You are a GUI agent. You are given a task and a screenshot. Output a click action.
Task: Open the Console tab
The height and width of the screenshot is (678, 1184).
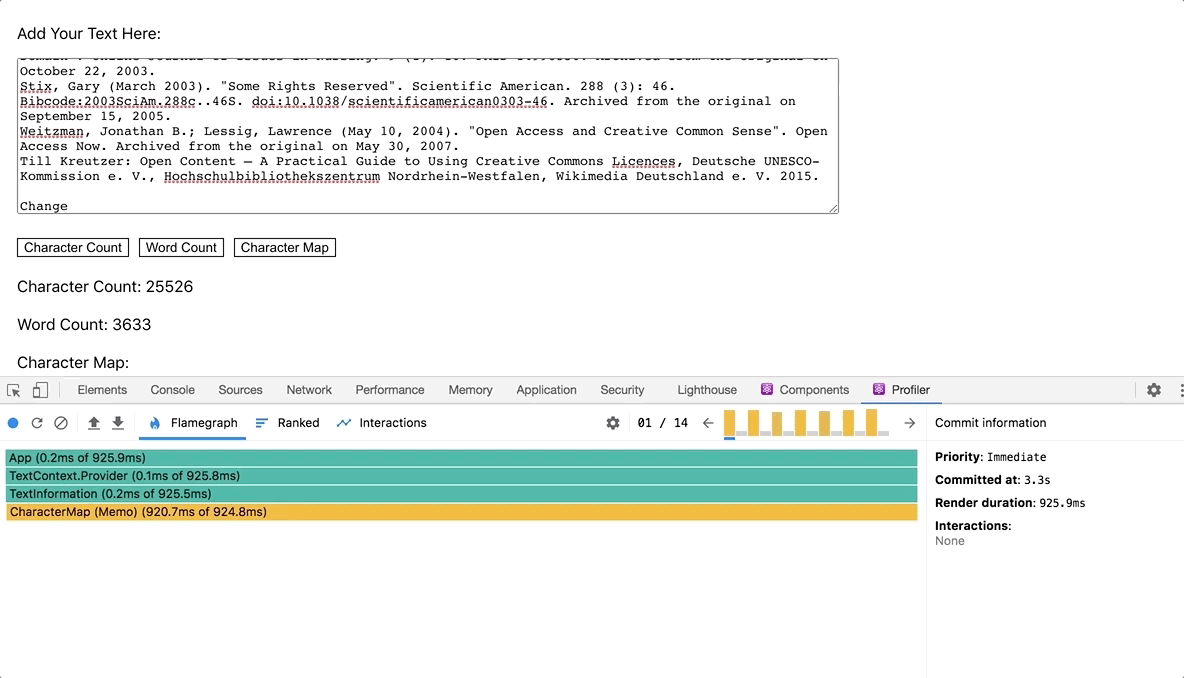[172, 390]
